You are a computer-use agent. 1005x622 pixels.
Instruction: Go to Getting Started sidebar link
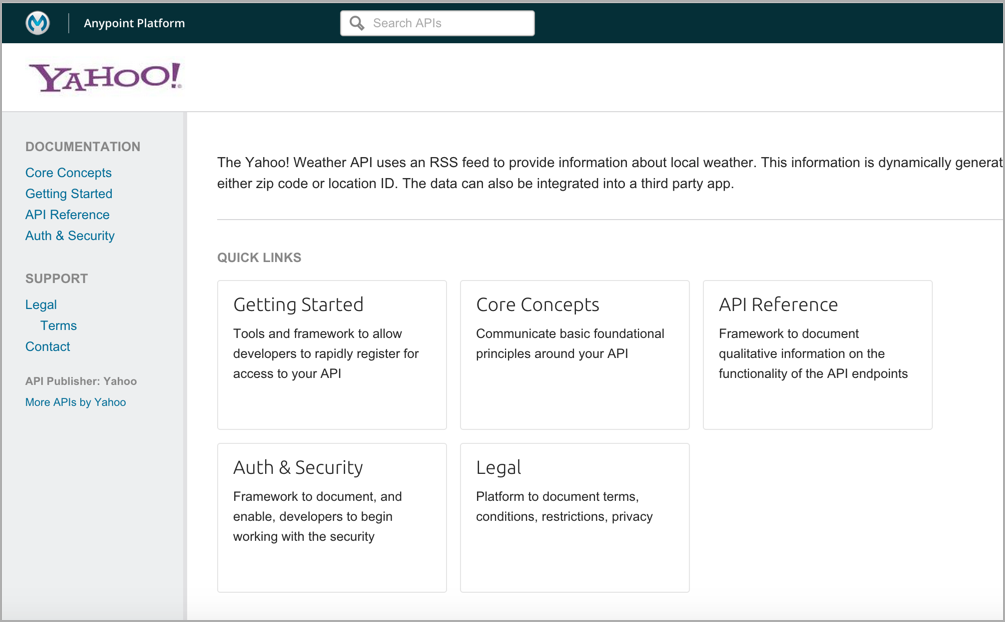point(69,194)
